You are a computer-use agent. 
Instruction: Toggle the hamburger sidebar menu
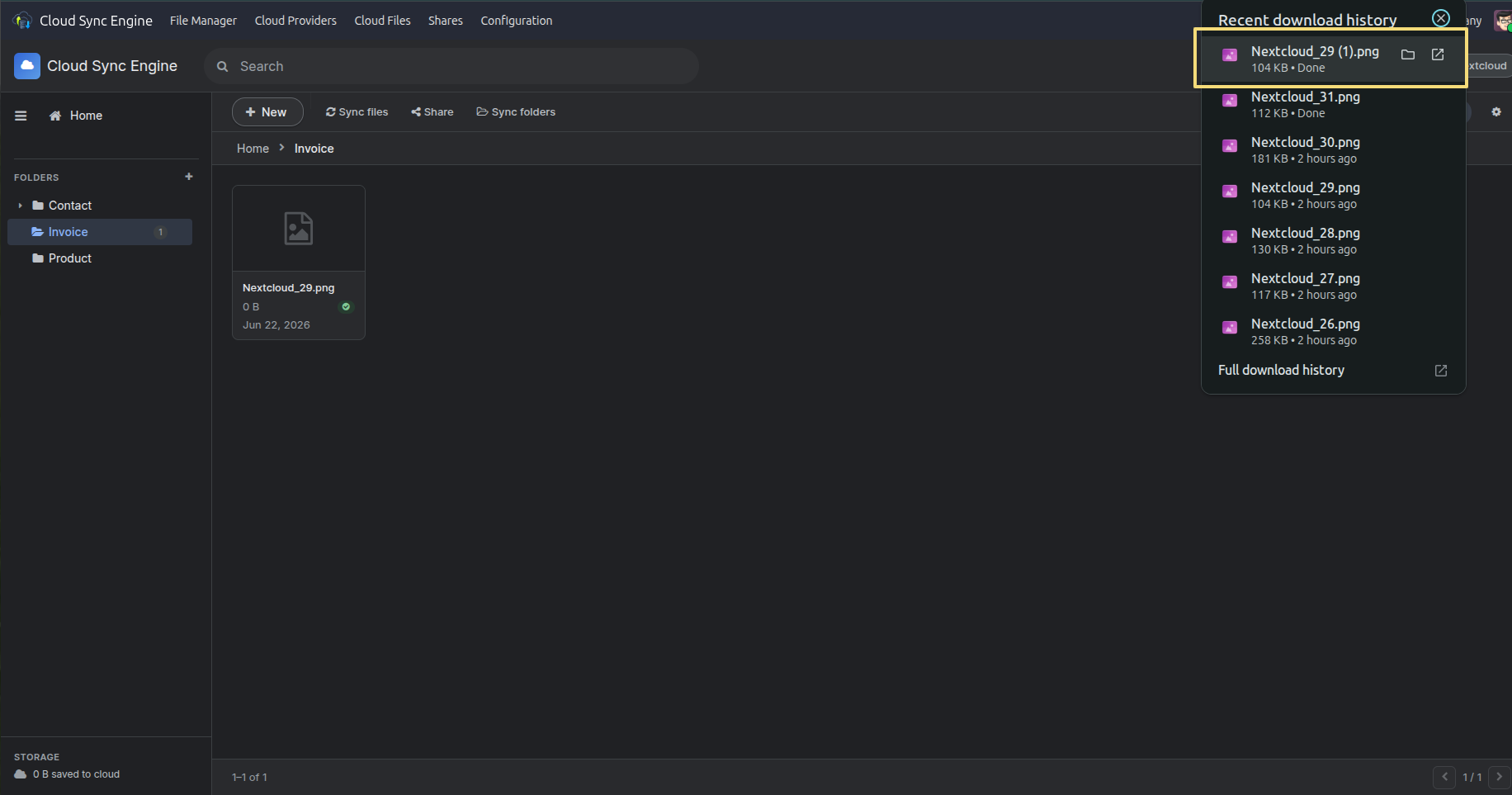[21, 116]
